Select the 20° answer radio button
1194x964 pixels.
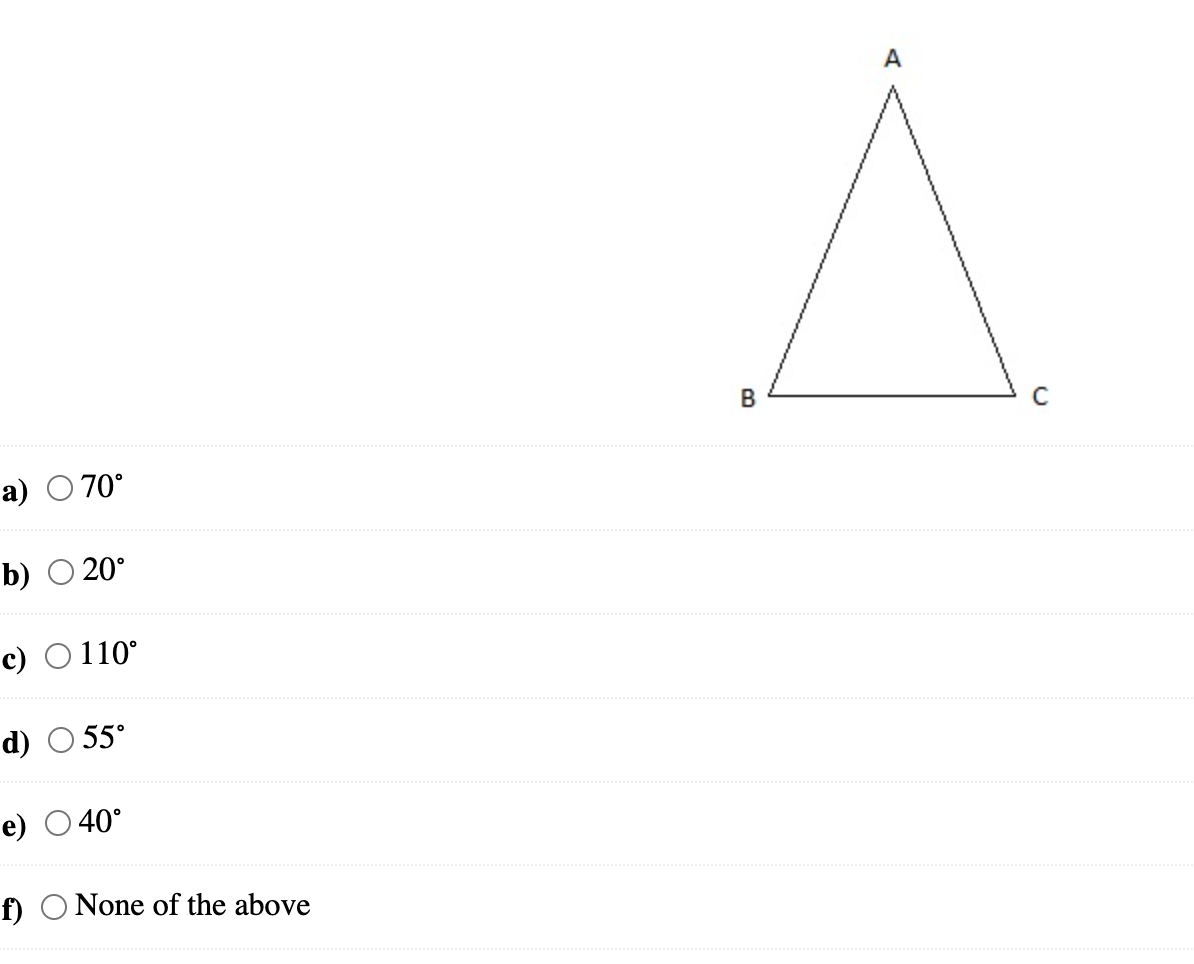coord(61,572)
